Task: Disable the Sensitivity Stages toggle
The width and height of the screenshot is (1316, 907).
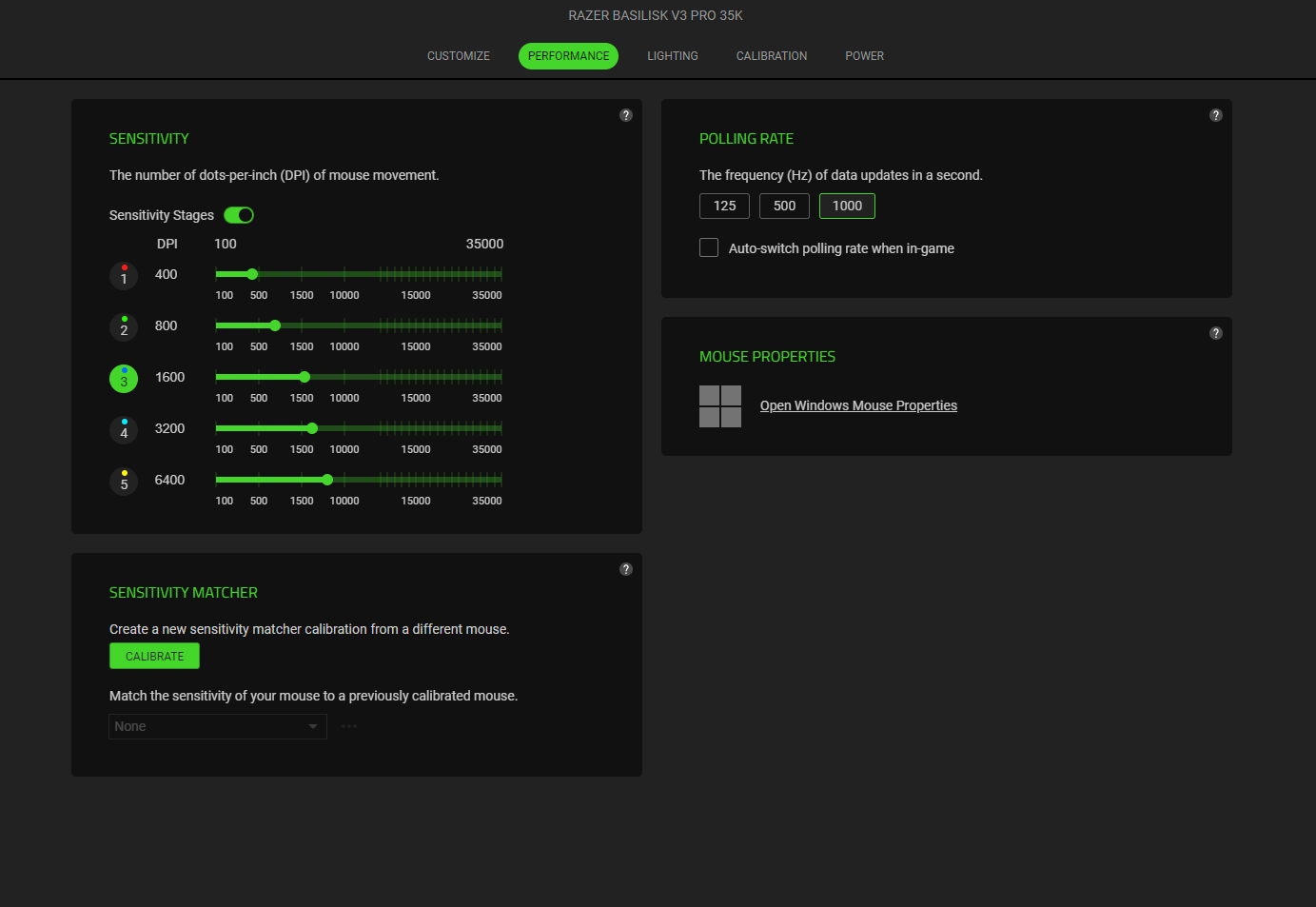Action: [239, 215]
